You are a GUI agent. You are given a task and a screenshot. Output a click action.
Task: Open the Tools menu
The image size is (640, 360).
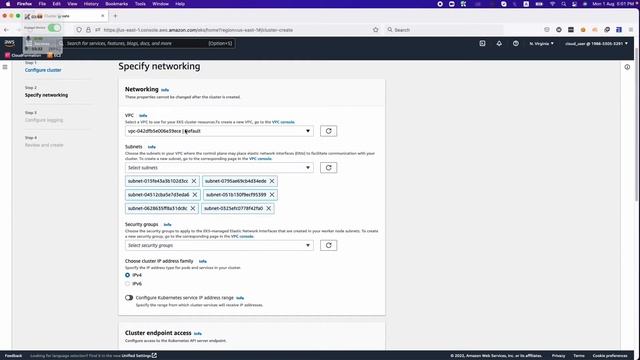pyautogui.click(x=140, y=4)
